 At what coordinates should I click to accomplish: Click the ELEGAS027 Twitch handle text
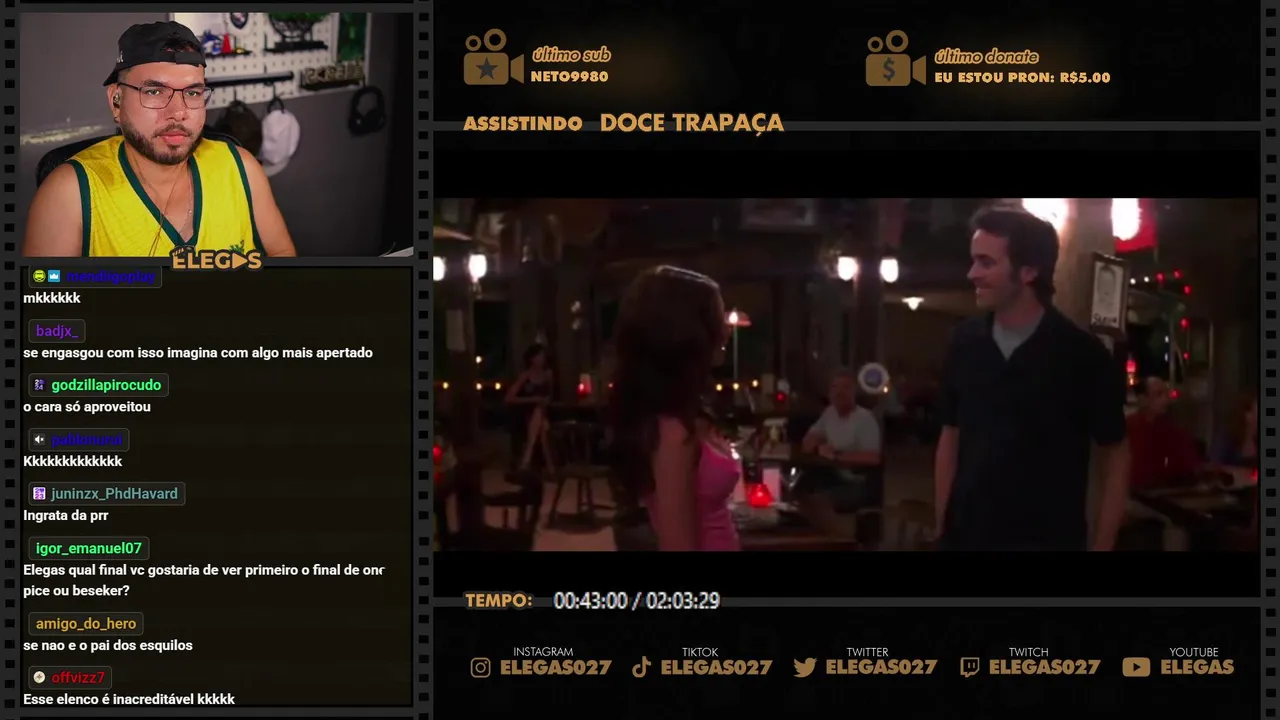(x=1044, y=668)
